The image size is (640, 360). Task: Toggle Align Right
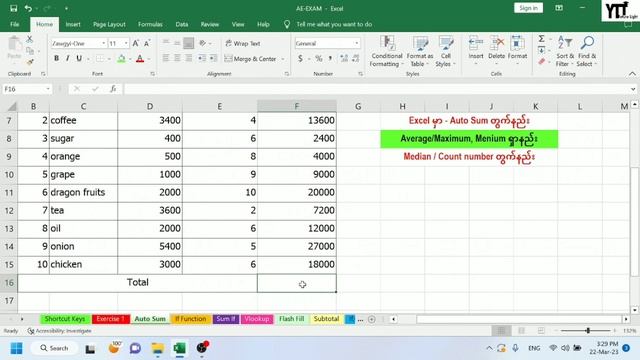point(189,58)
